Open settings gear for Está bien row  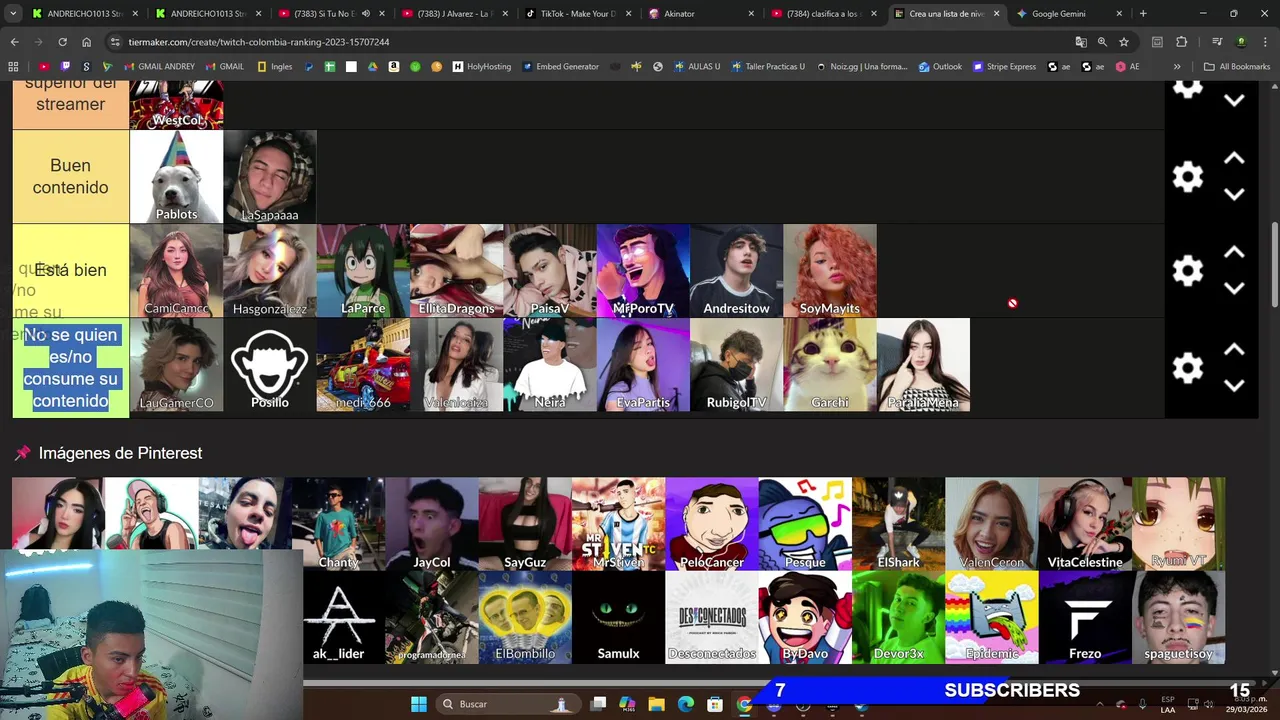tap(1187, 271)
